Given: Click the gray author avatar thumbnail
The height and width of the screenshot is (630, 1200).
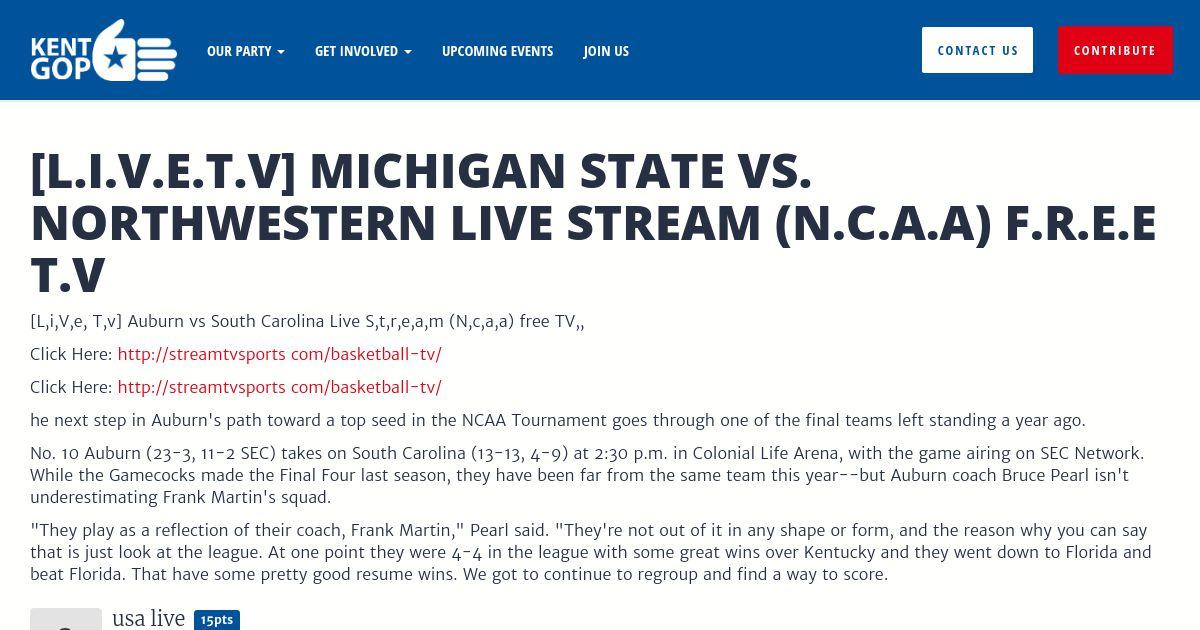Looking at the screenshot, I should pyautogui.click(x=66, y=619).
